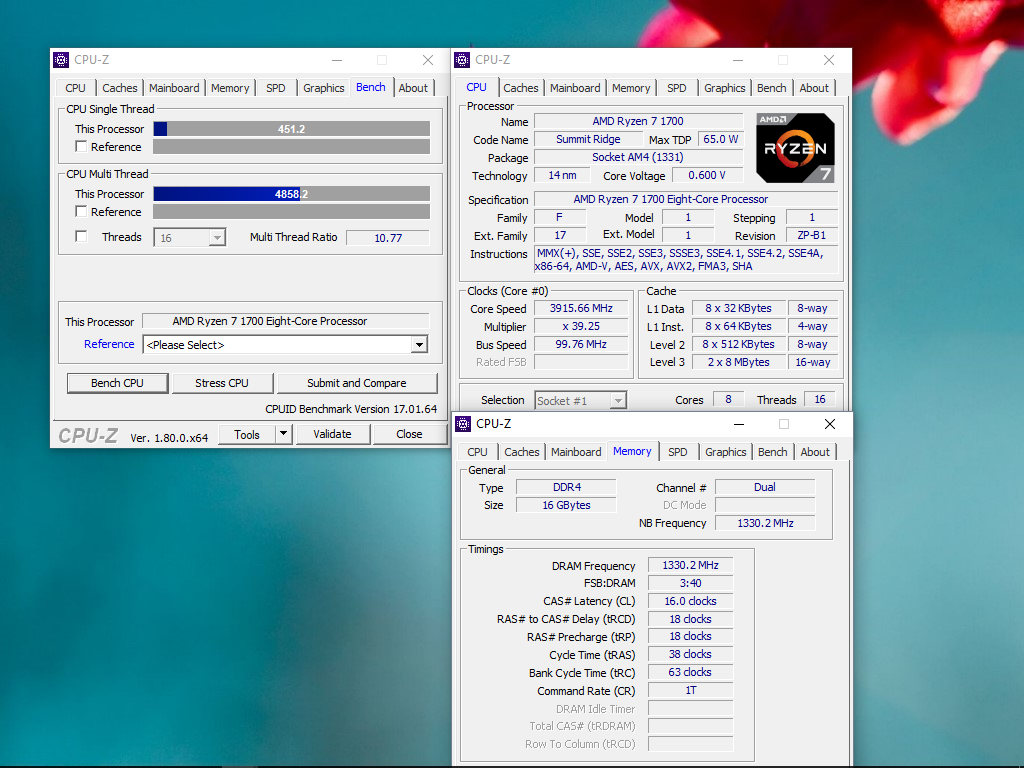The width and height of the screenshot is (1024, 768).
Task: Open Graphics tab in the Memory window
Action: pyautogui.click(x=726, y=452)
